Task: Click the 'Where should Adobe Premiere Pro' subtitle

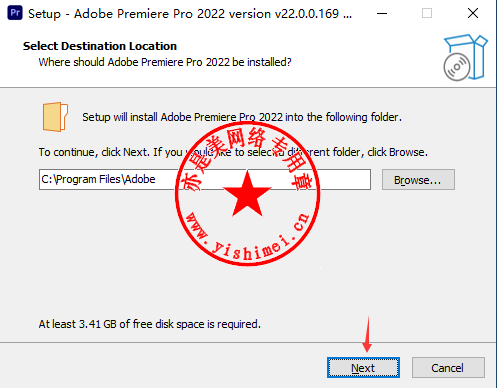Action: click(165, 62)
